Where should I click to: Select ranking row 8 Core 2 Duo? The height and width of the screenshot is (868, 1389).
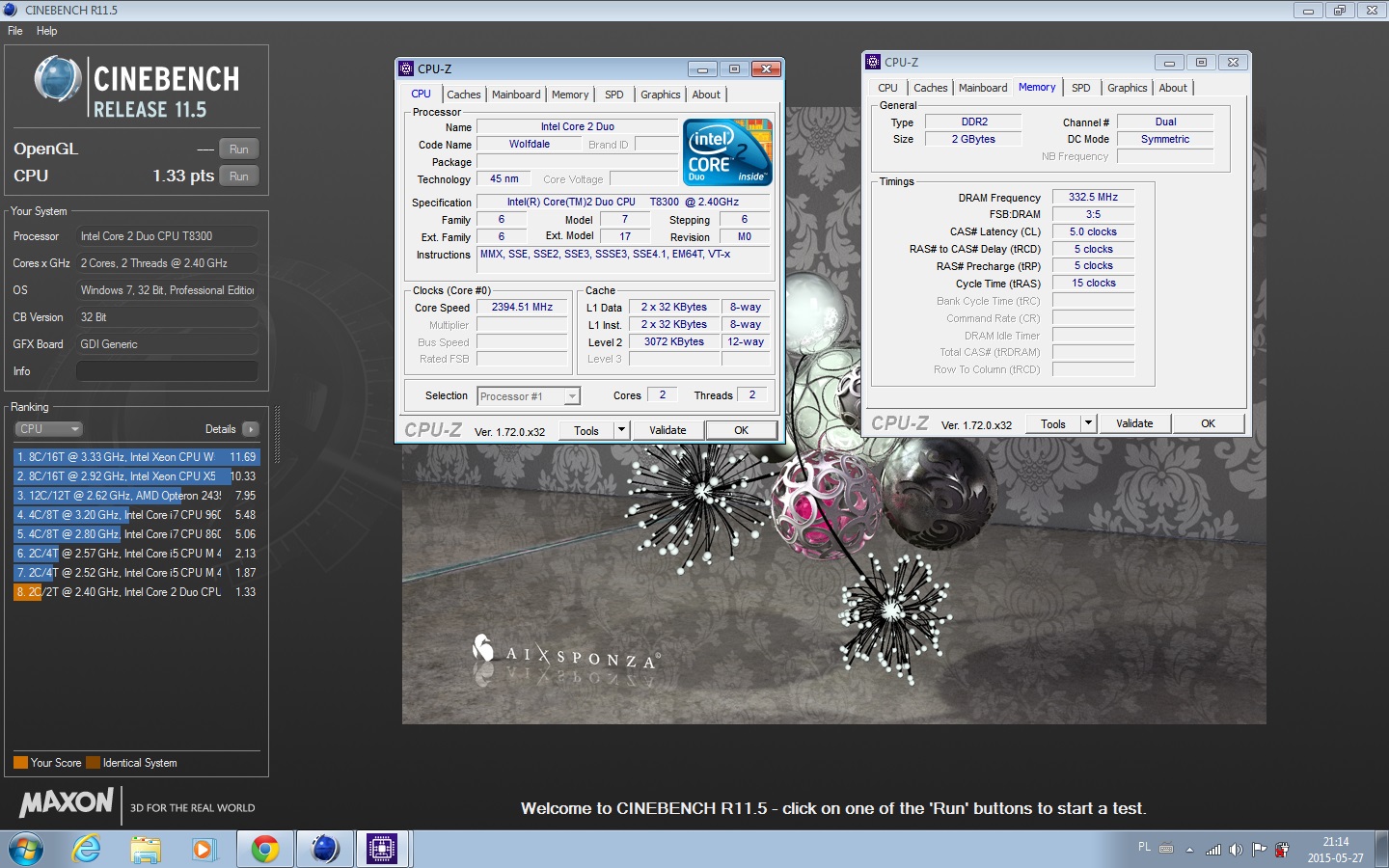pyautogui.click(x=137, y=592)
